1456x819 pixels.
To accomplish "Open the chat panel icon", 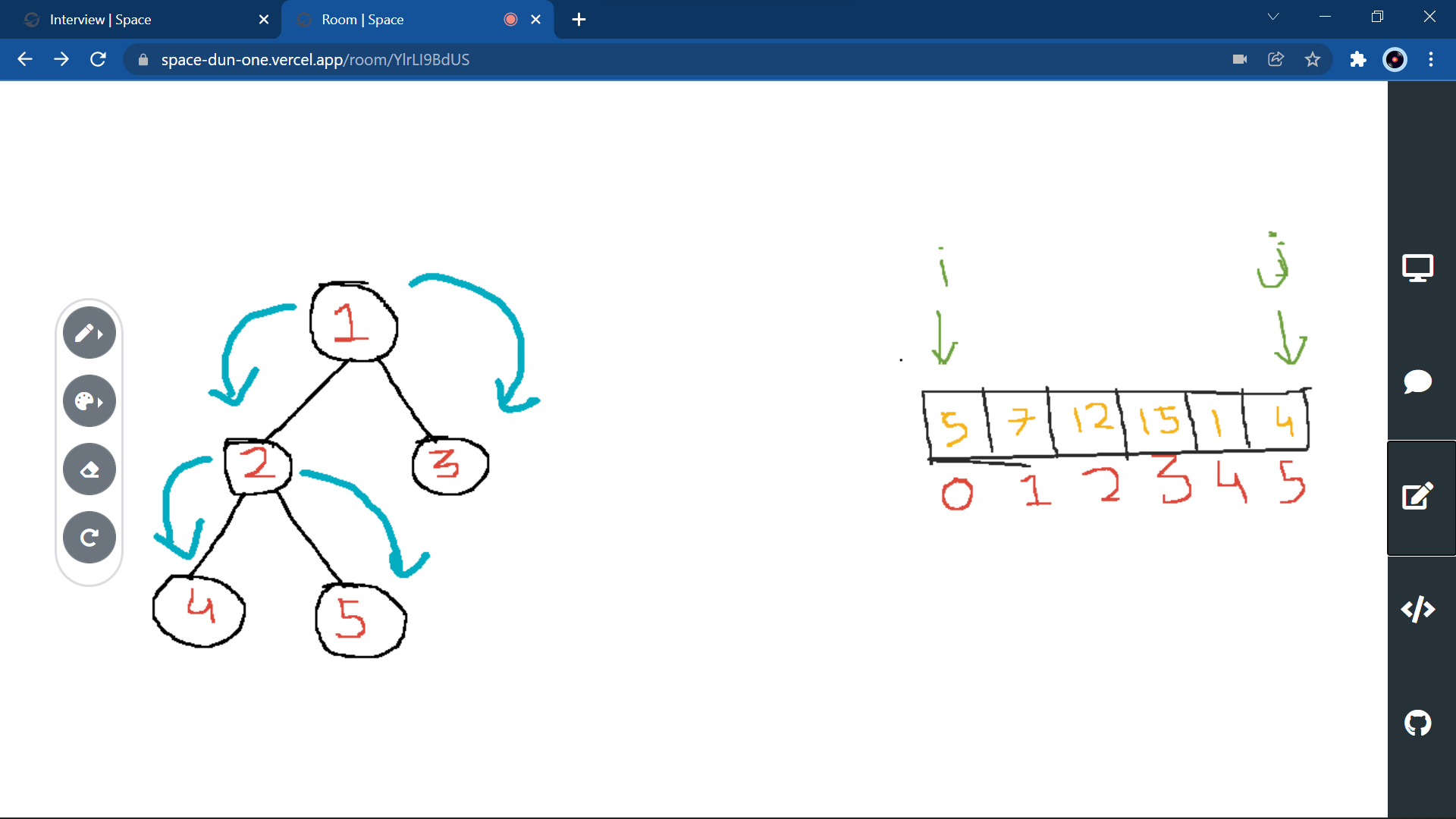I will click(x=1417, y=382).
